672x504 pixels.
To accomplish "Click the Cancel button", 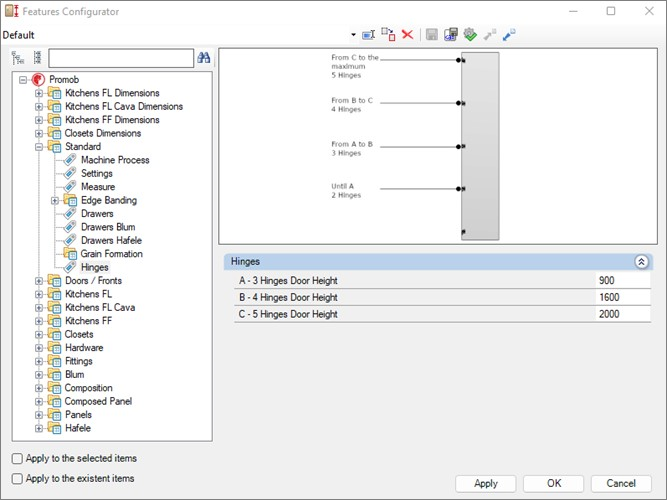I will 621,483.
